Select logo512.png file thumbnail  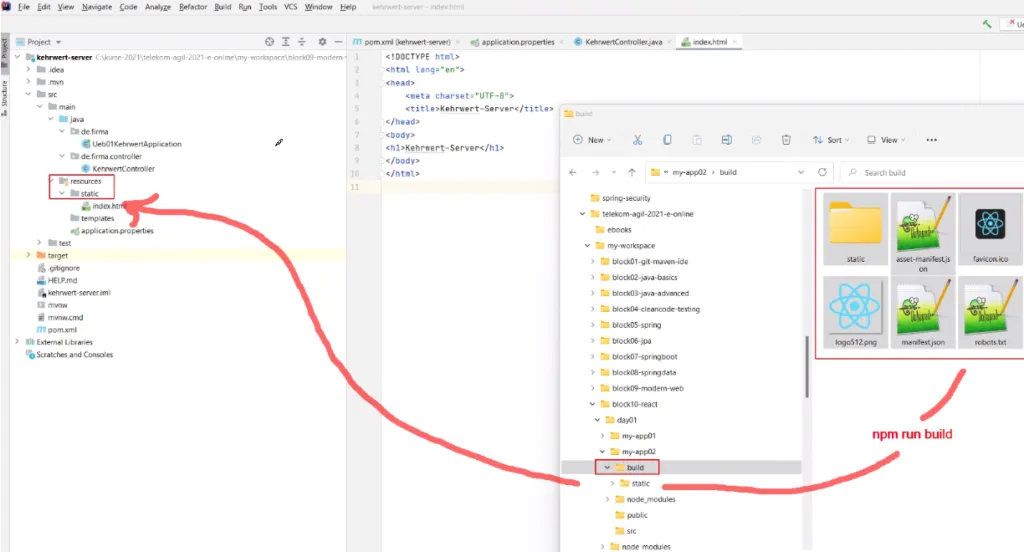[x=856, y=312]
